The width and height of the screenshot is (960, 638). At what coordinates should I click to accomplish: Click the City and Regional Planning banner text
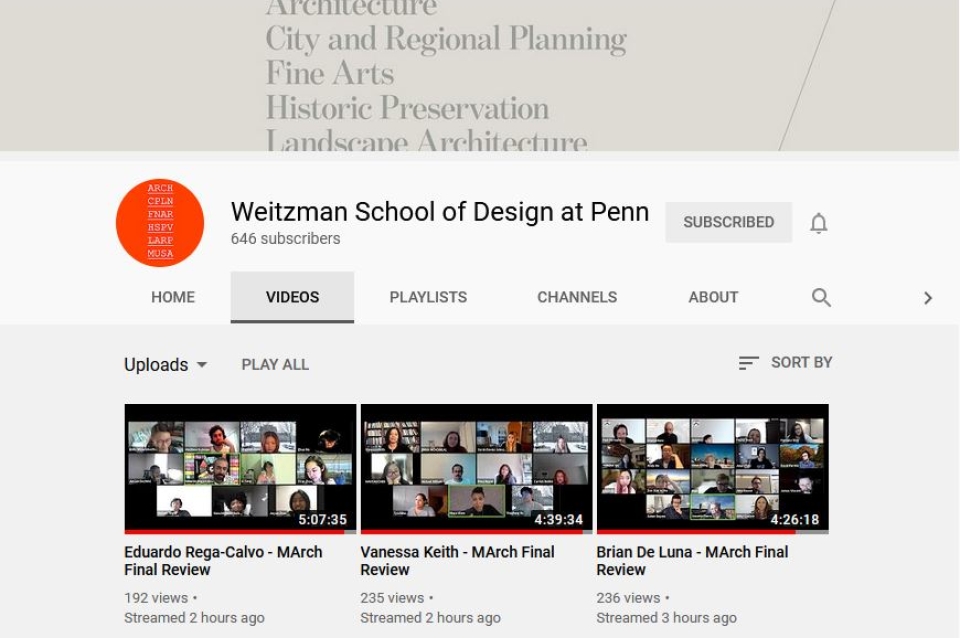tap(446, 40)
